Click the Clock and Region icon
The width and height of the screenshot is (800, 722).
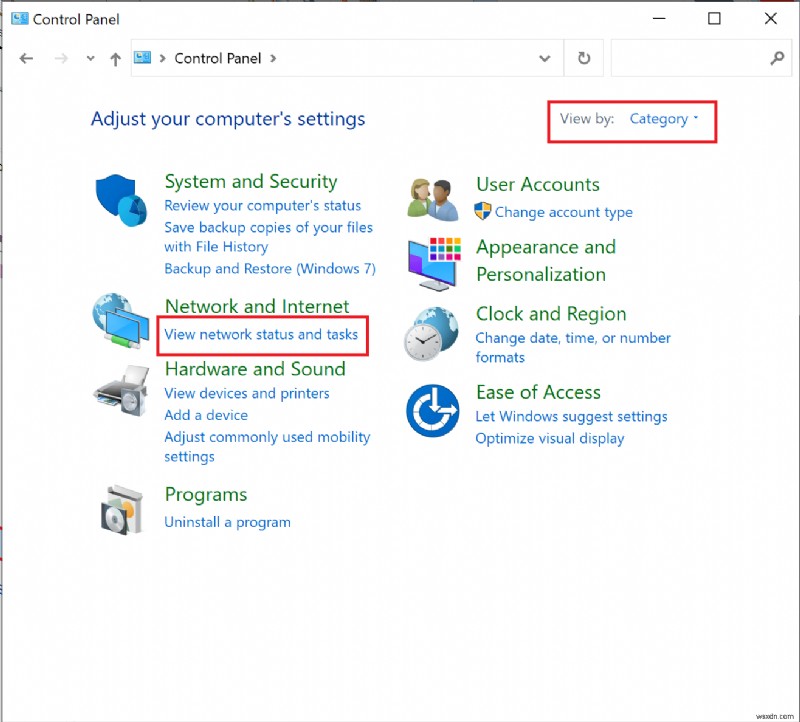pos(431,334)
